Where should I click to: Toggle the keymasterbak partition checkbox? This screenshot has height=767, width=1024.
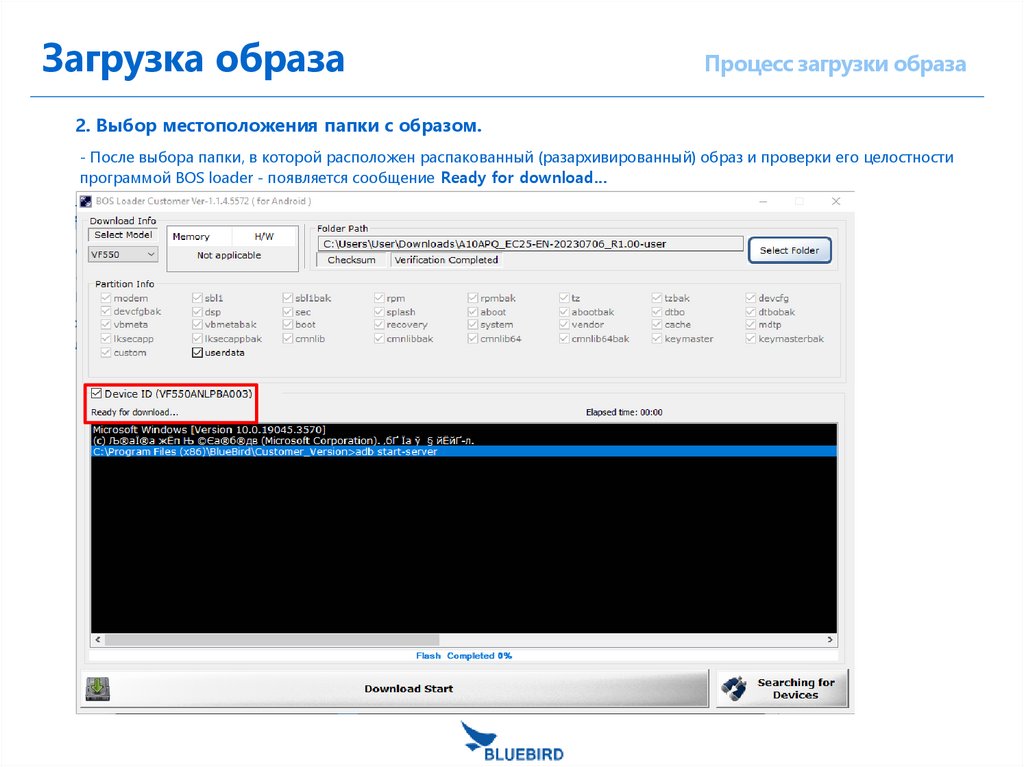coord(750,338)
